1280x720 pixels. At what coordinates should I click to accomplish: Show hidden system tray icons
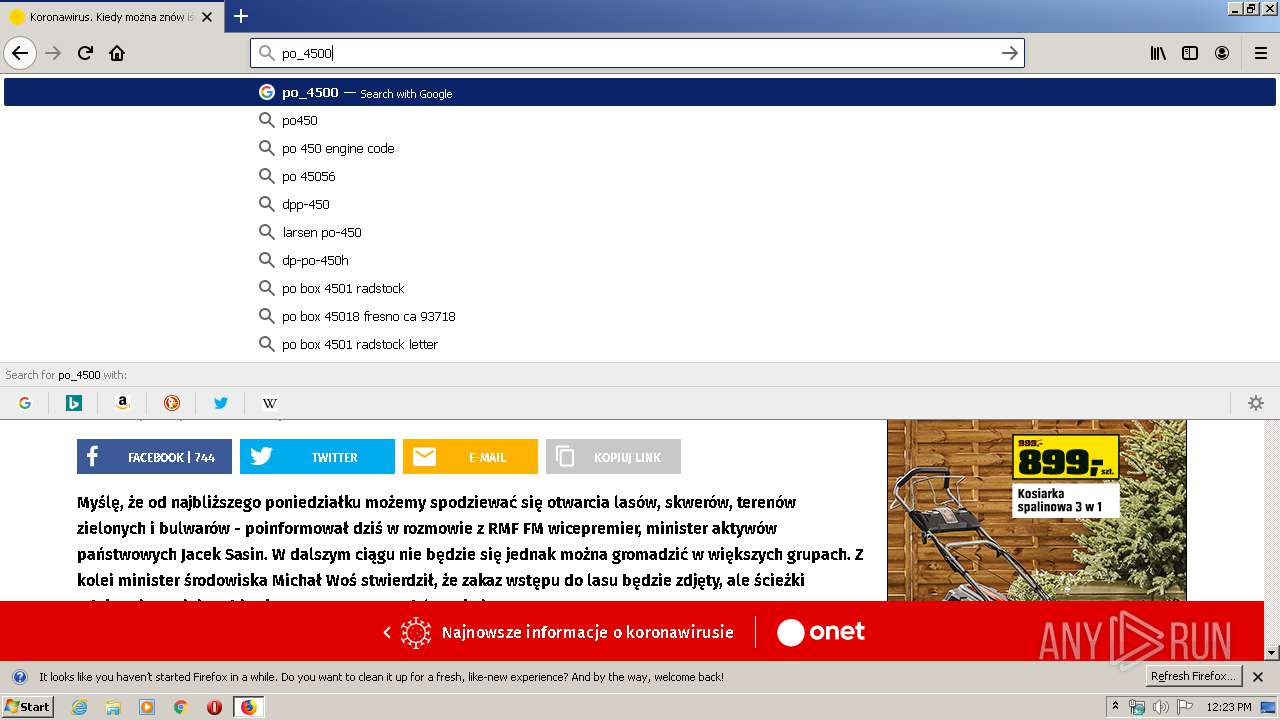pos(1116,706)
